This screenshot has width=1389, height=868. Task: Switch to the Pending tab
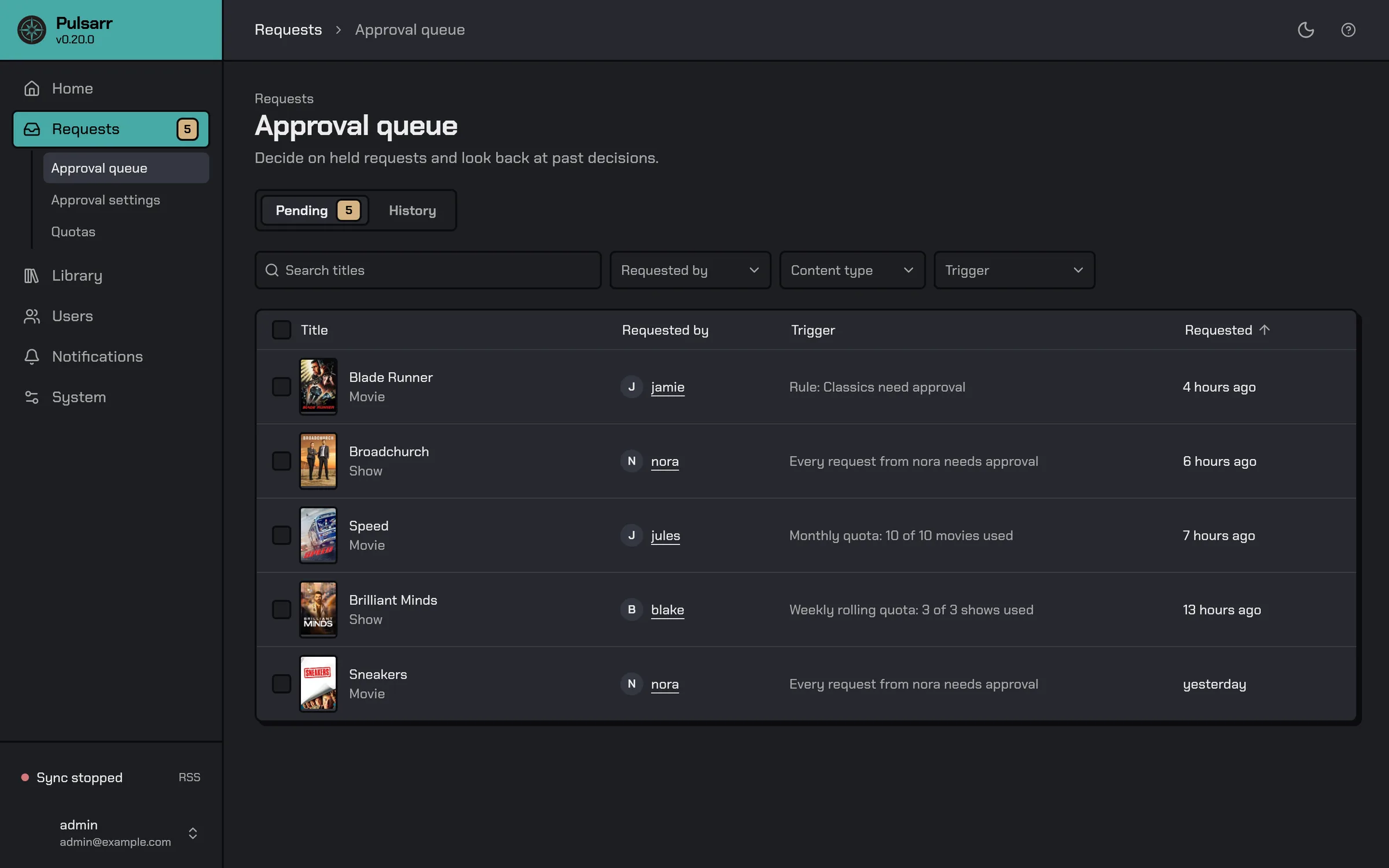click(315, 211)
